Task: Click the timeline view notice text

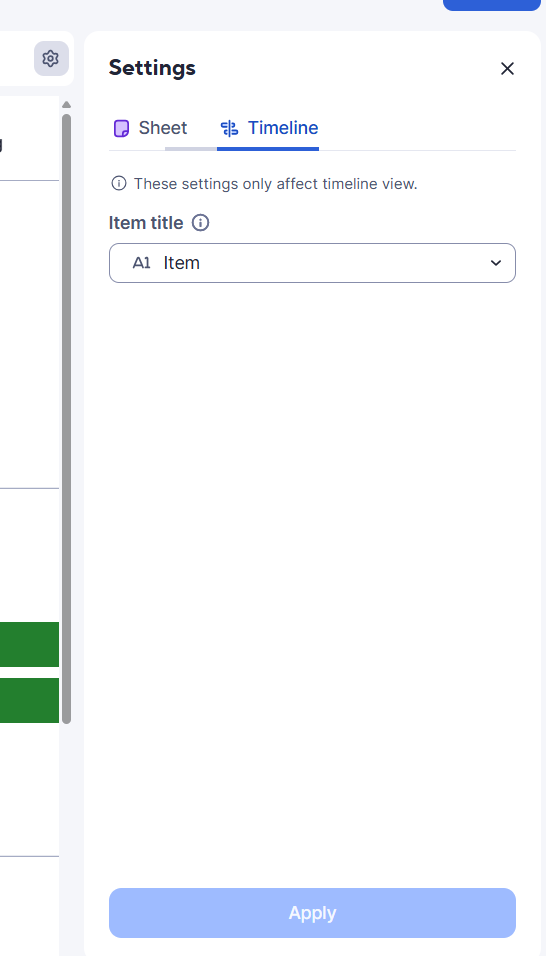Action: (x=275, y=184)
